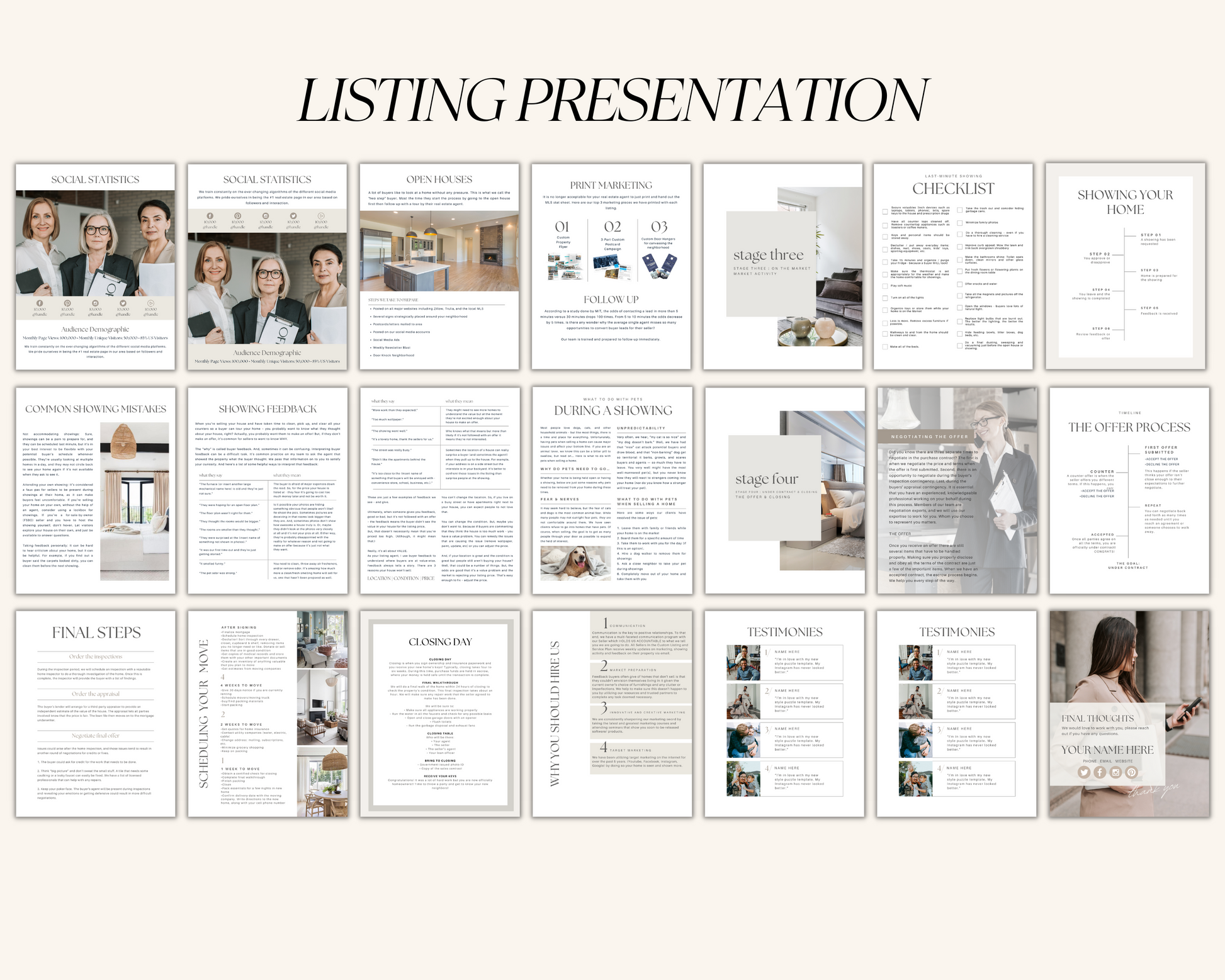Check the 'Offer snacks and water' checkbox

point(959,284)
